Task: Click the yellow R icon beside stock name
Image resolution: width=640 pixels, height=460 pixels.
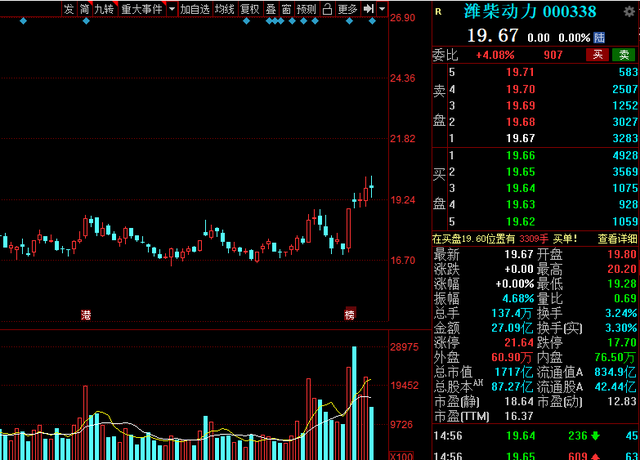Action: [x=438, y=11]
